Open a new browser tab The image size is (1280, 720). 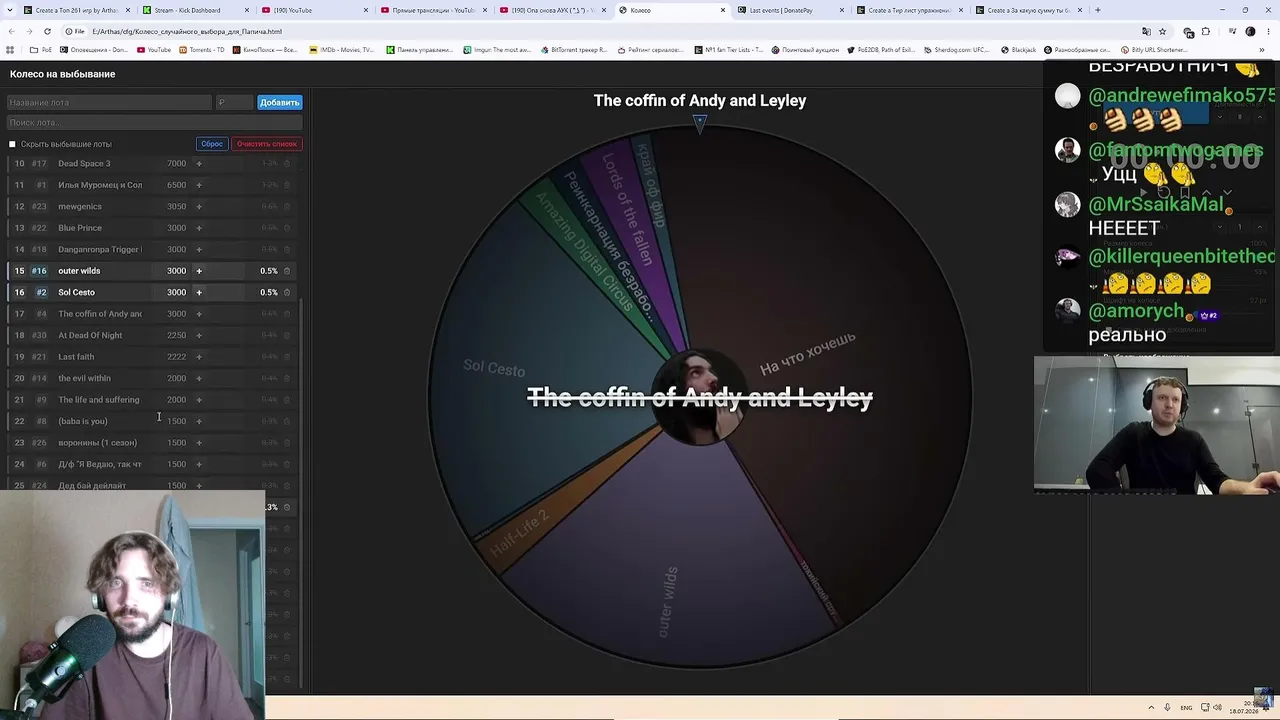coord(1097,10)
